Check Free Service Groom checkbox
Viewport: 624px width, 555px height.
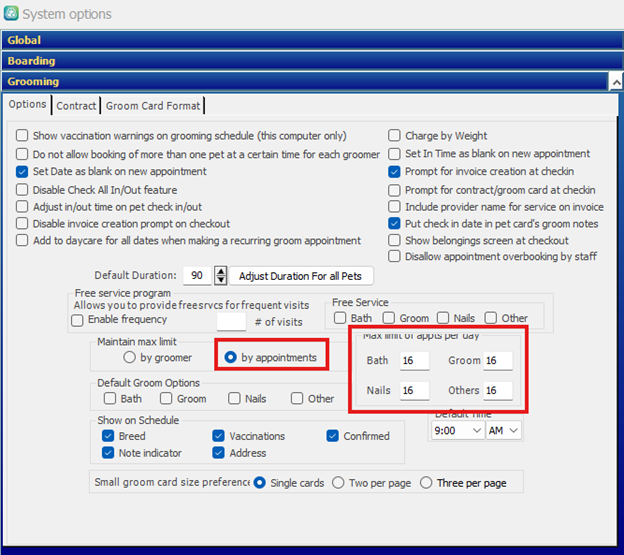coord(388,318)
